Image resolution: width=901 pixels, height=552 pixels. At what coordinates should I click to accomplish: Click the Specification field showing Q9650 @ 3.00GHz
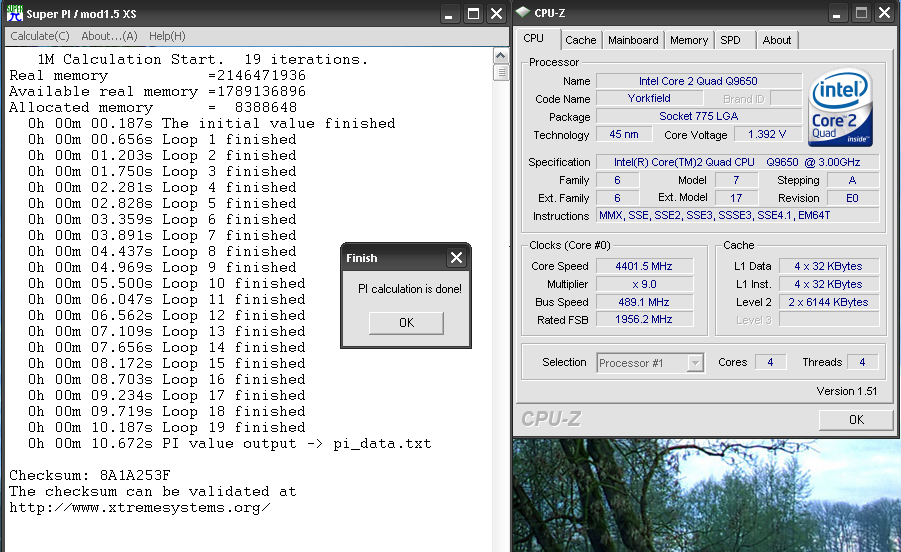pyautogui.click(x=737, y=162)
